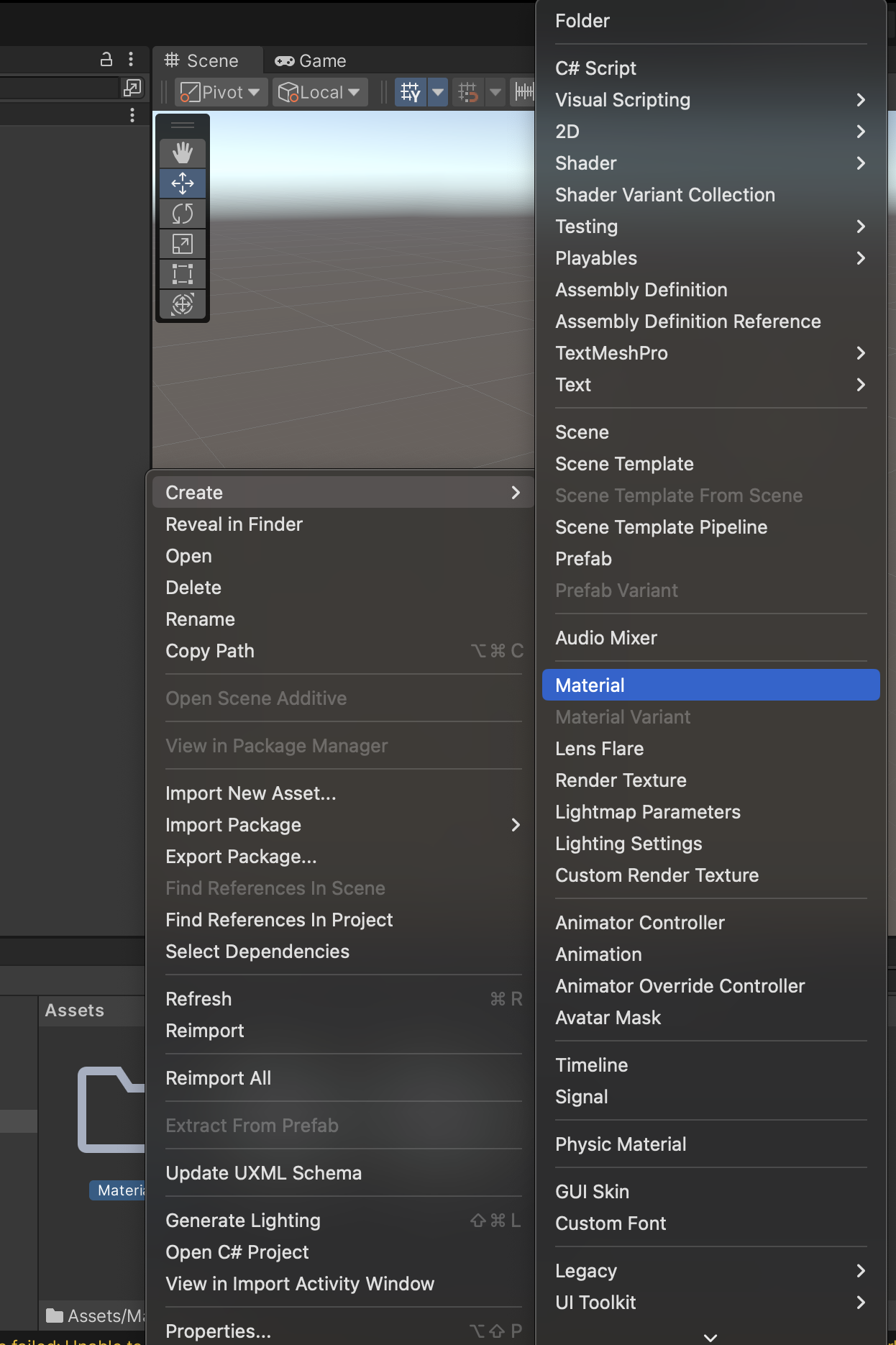Select the Transform tool
This screenshot has width=896, height=1345.
pyautogui.click(x=183, y=304)
